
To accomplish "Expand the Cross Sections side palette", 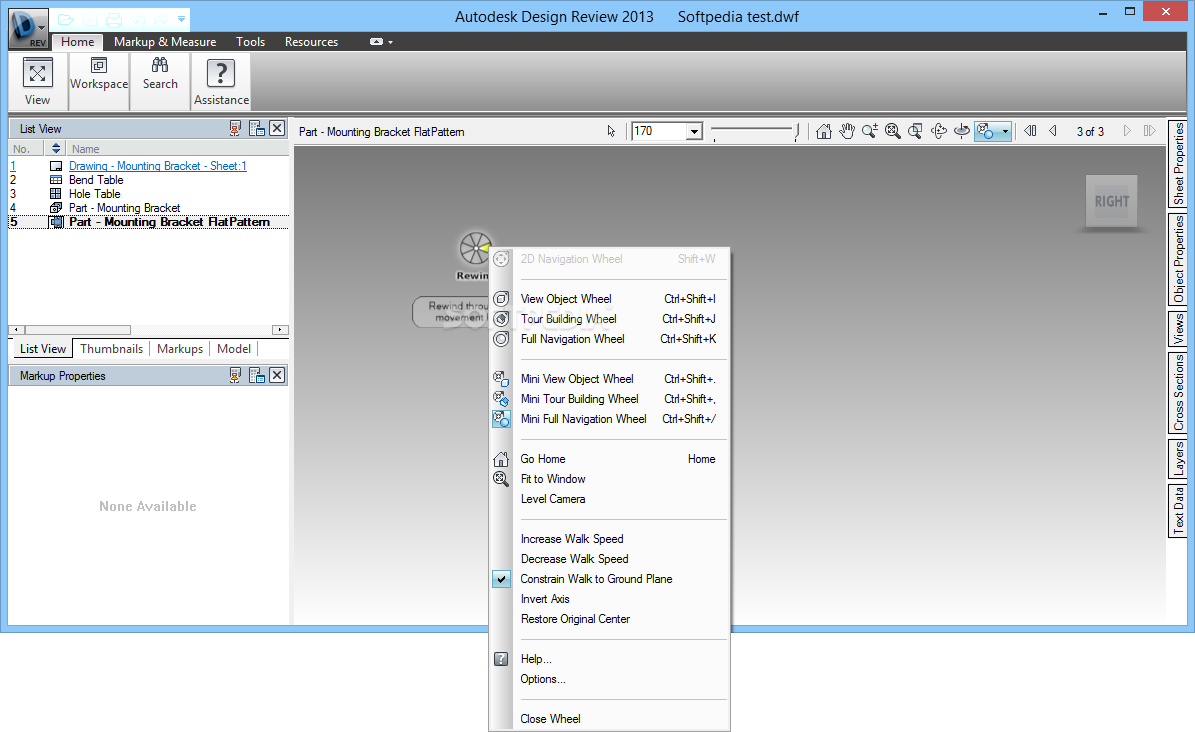I will pyautogui.click(x=1178, y=392).
